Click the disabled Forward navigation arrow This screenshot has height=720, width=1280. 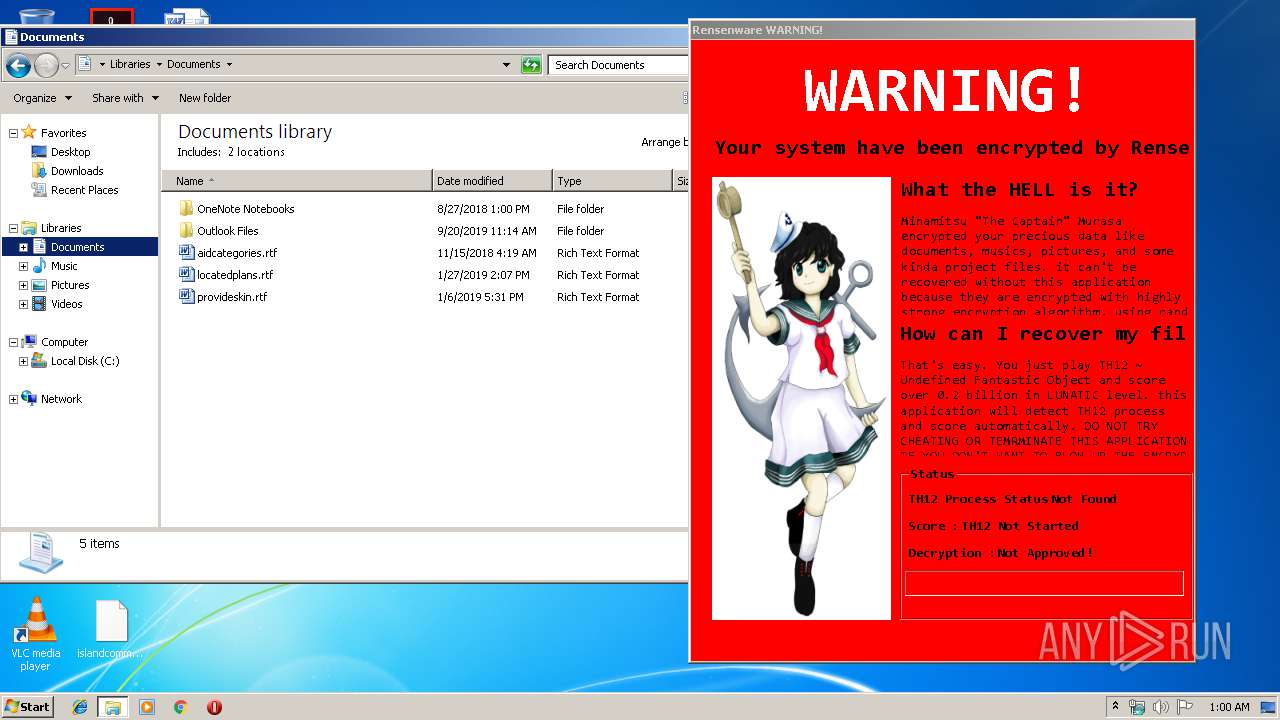click(x=46, y=66)
